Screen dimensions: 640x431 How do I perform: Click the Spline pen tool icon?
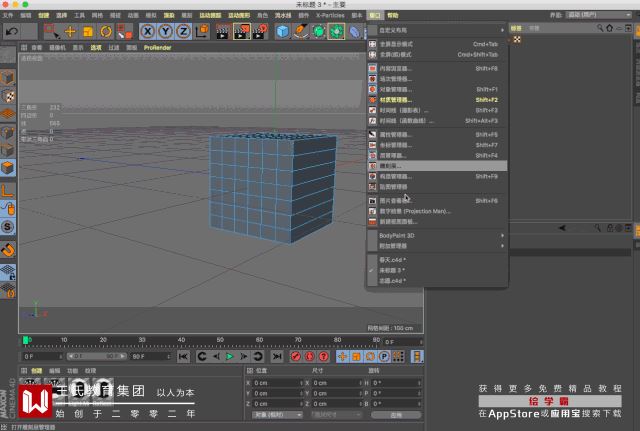tap(300, 31)
